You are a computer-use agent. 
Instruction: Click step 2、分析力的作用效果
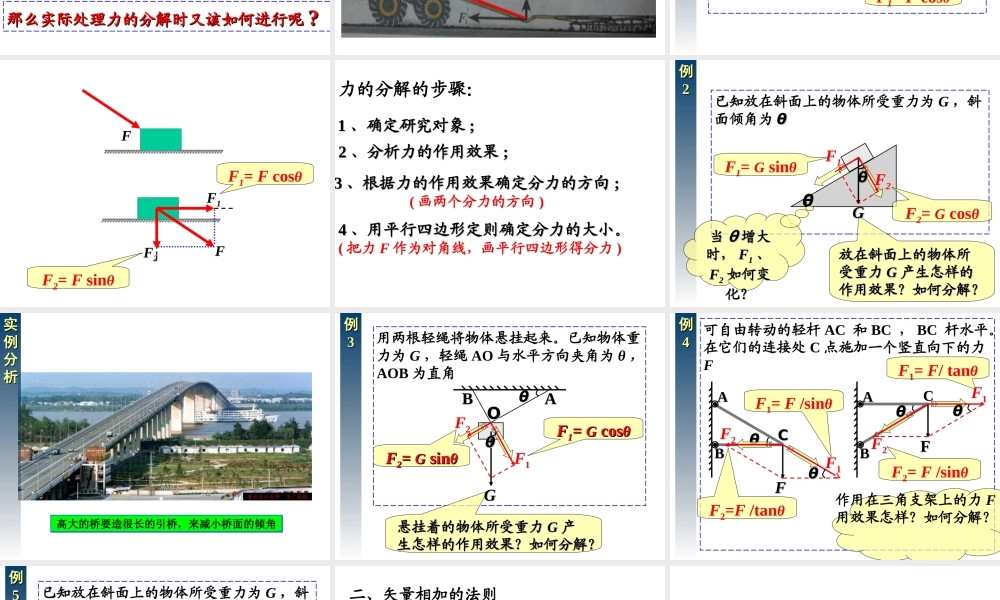coord(424,152)
